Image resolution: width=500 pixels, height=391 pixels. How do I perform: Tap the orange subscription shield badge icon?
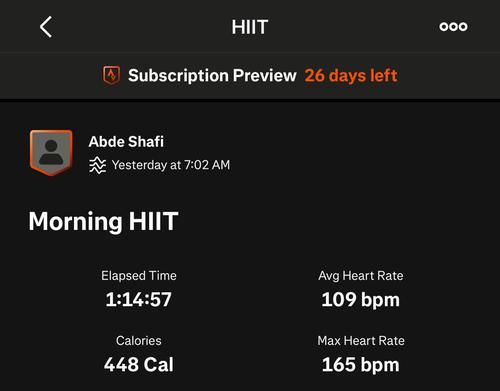pos(111,75)
